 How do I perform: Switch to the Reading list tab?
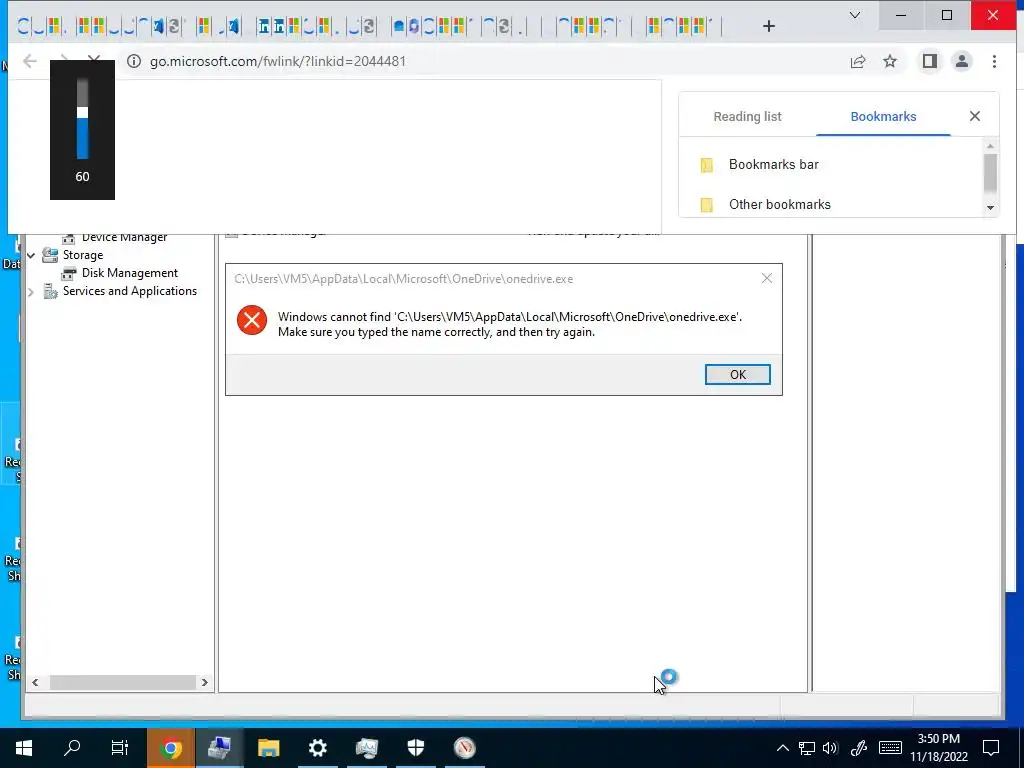[747, 116]
